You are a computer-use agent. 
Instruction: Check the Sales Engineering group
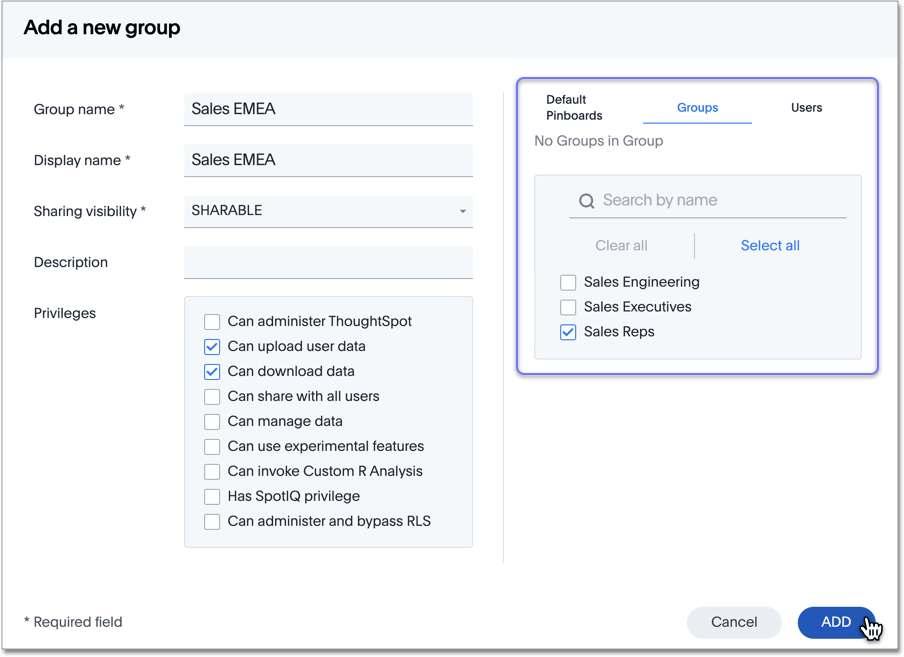click(x=568, y=282)
